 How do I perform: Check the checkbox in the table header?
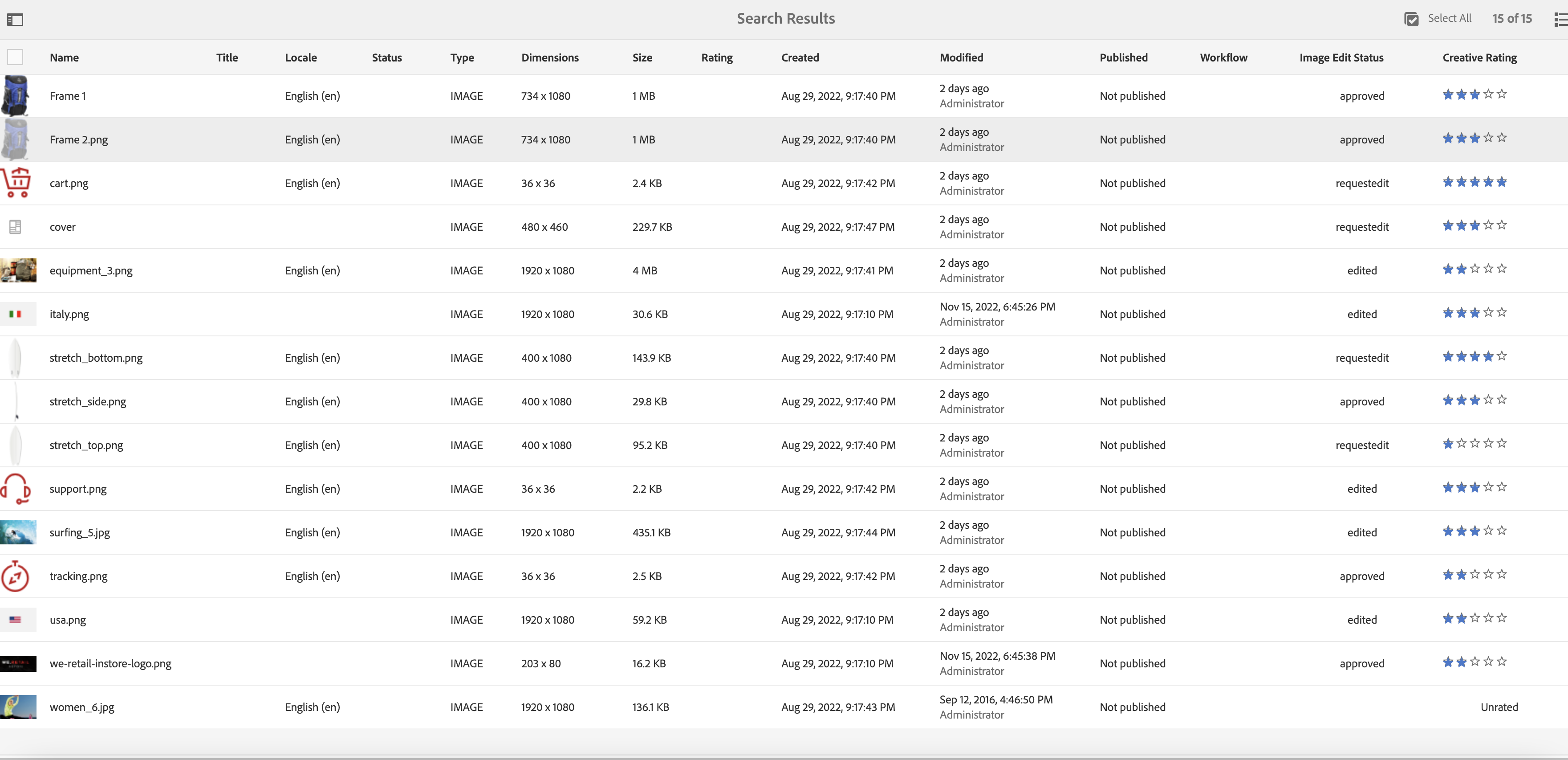point(15,57)
